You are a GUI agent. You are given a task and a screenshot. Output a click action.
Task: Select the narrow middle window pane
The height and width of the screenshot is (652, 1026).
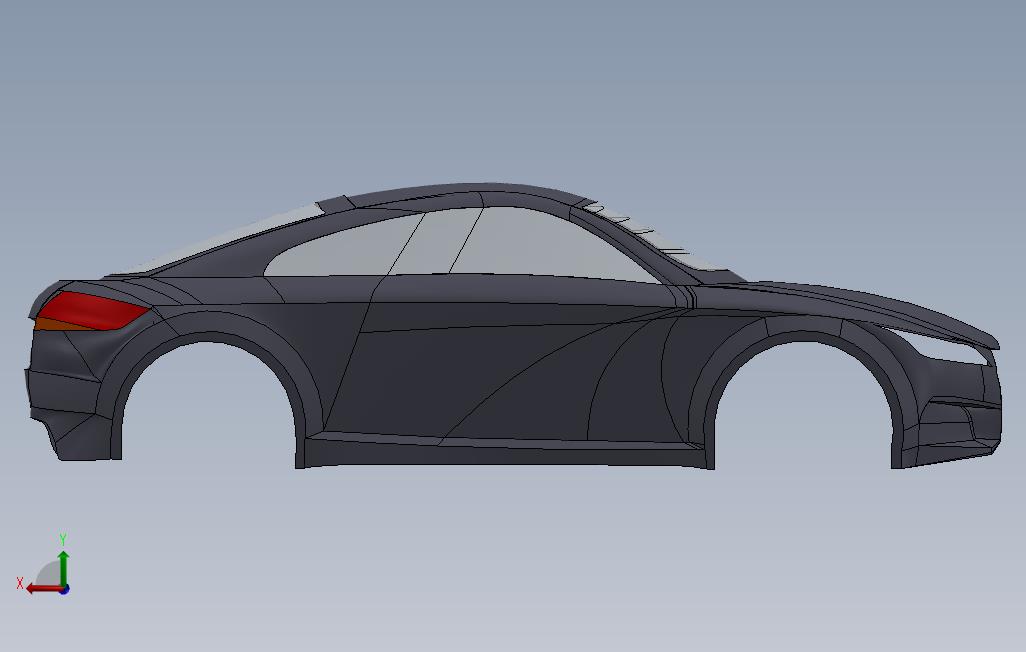pyautogui.click(x=435, y=242)
